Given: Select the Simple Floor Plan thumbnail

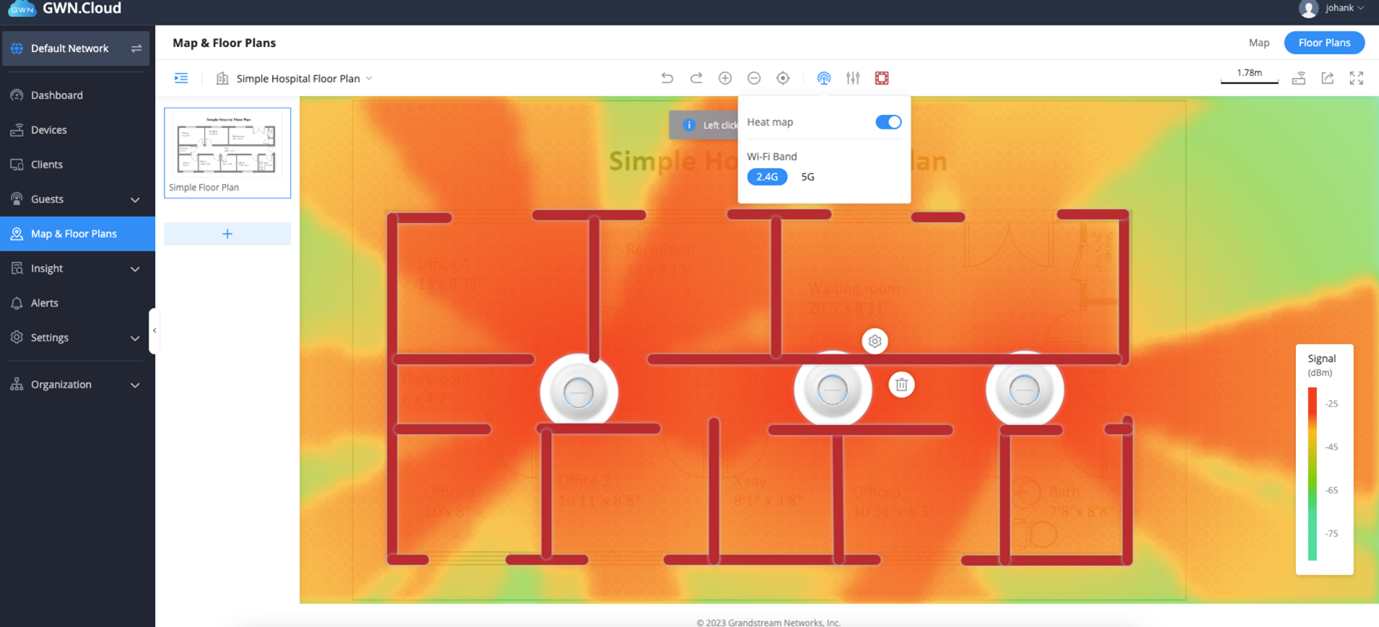Looking at the screenshot, I should point(227,152).
